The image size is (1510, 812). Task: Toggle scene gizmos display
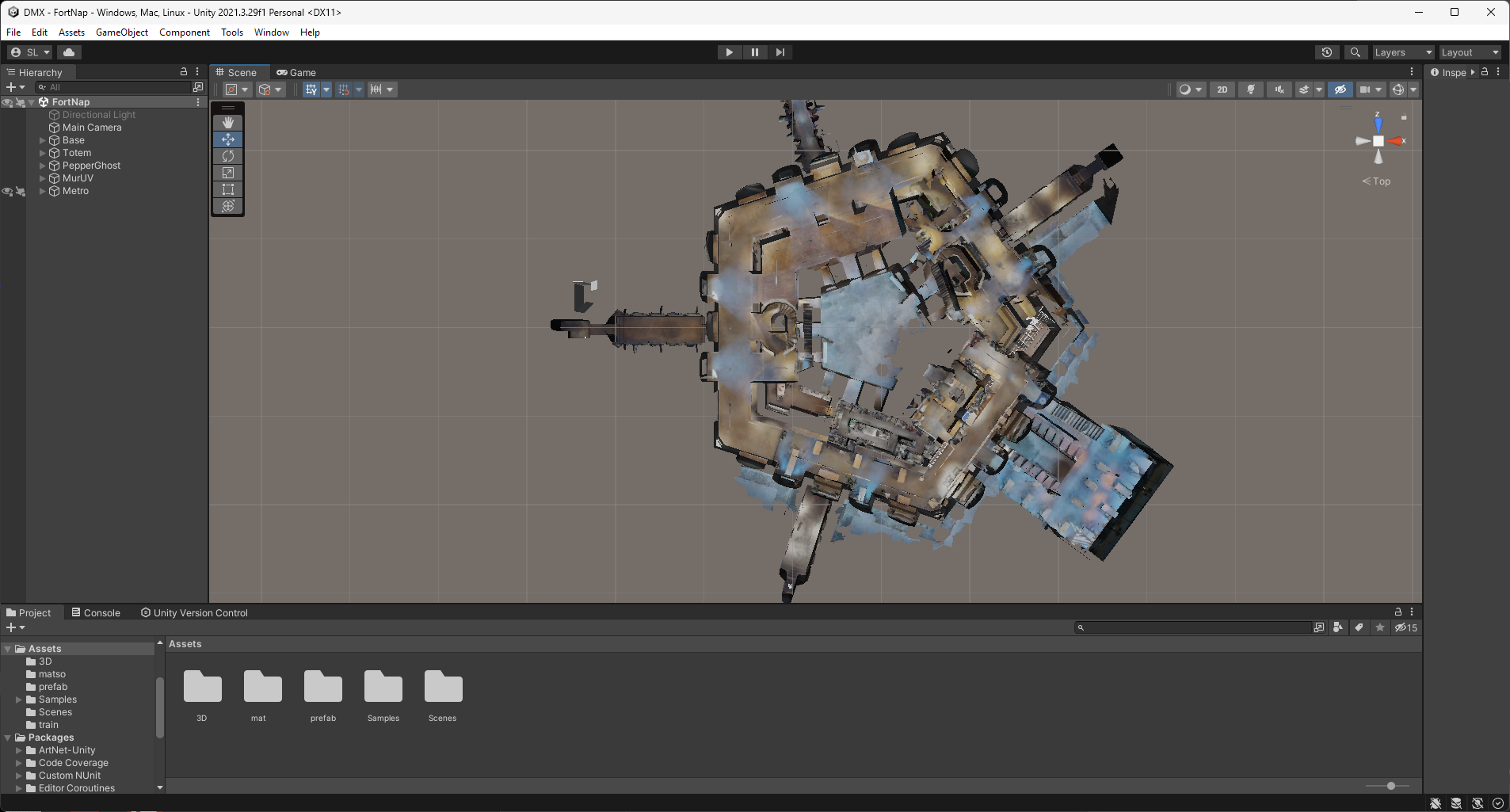pos(1398,90)
